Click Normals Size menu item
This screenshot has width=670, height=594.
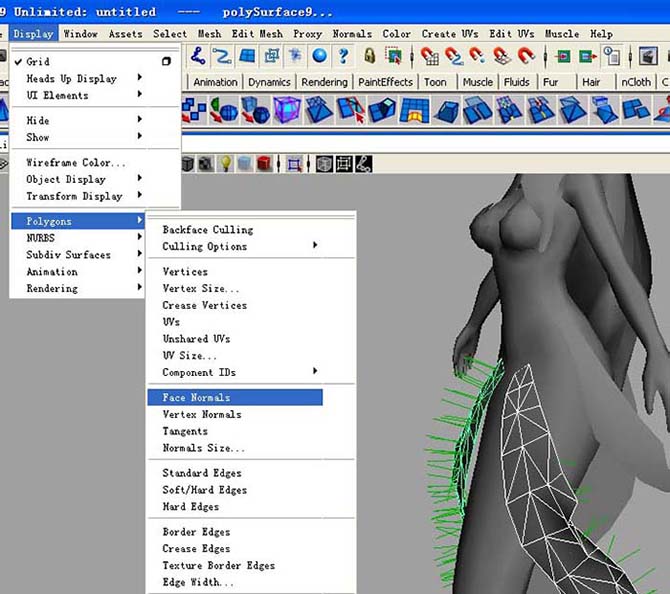[x=203, y=448]
